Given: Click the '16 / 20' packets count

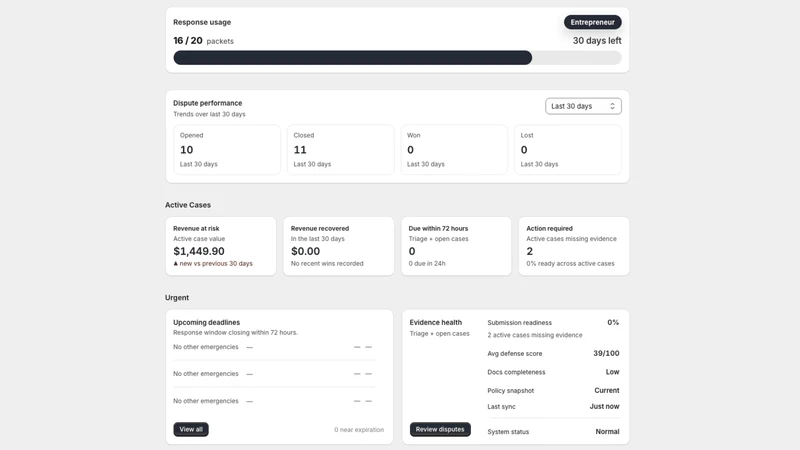Looking at the screenshot, I should pyautogui.click(x=188, y=40).
